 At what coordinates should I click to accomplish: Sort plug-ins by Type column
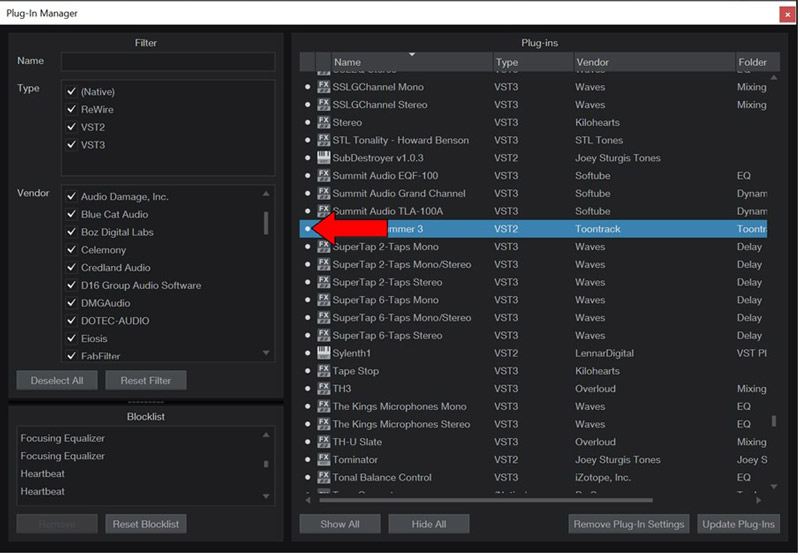[533, 62]
